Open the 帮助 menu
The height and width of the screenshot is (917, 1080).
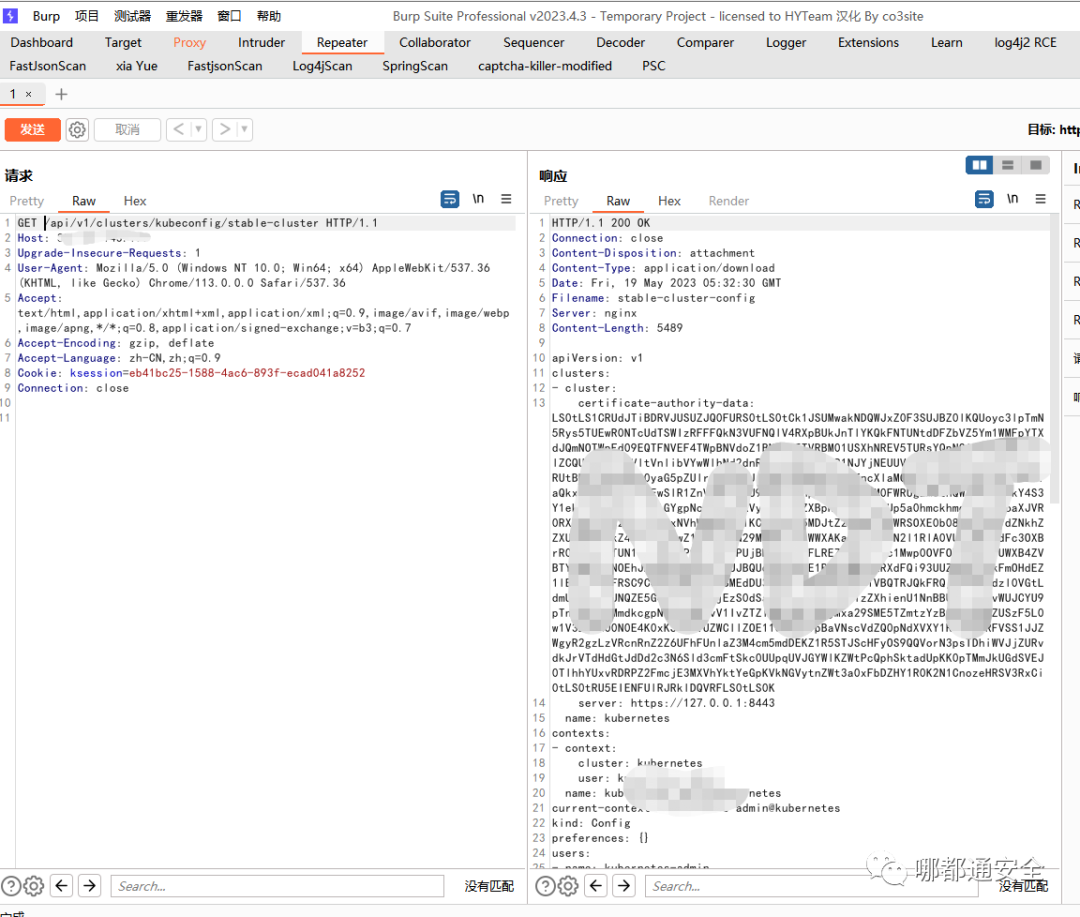coord(269,16)
